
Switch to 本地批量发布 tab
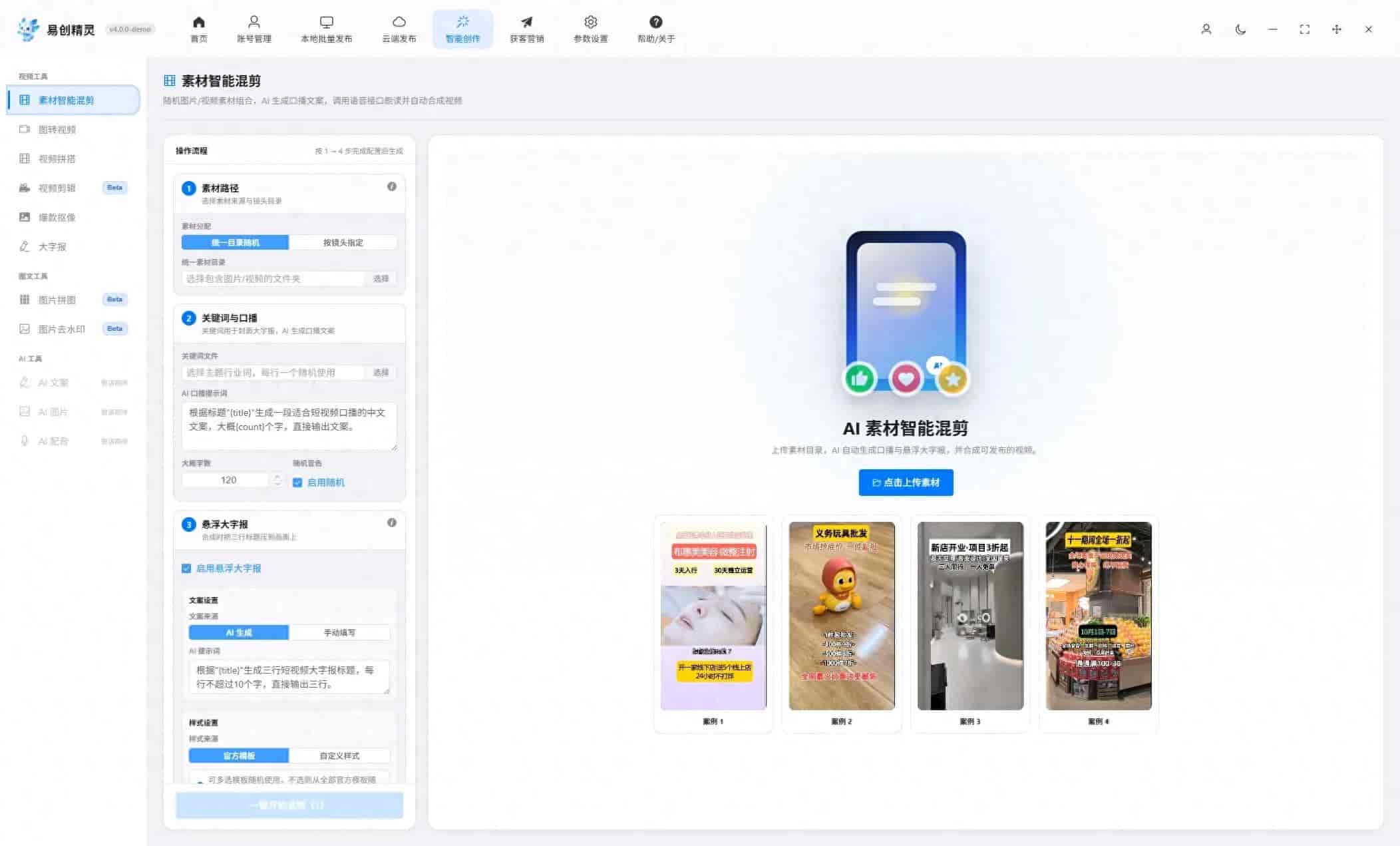tap(326, 30)
